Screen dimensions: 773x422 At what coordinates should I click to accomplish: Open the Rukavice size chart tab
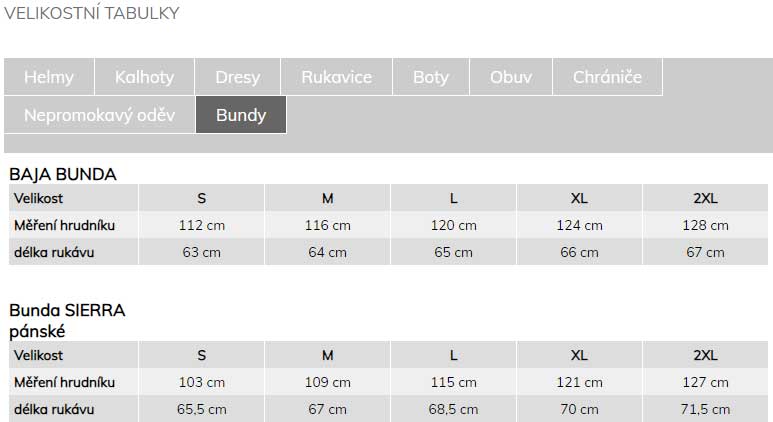[x=336, y=77]
